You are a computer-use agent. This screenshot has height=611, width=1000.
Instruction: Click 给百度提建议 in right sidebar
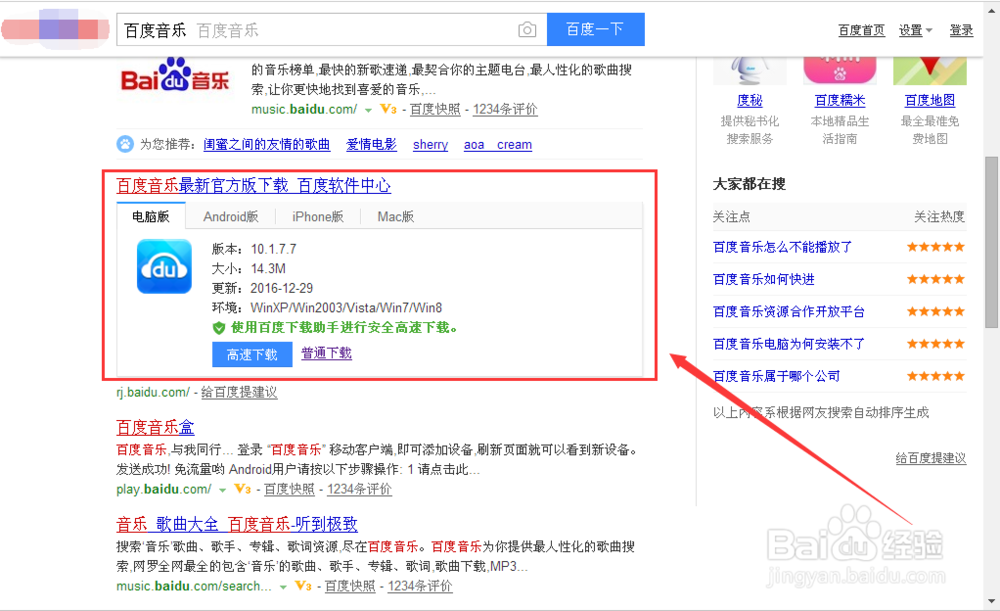[x=930, y=458]
